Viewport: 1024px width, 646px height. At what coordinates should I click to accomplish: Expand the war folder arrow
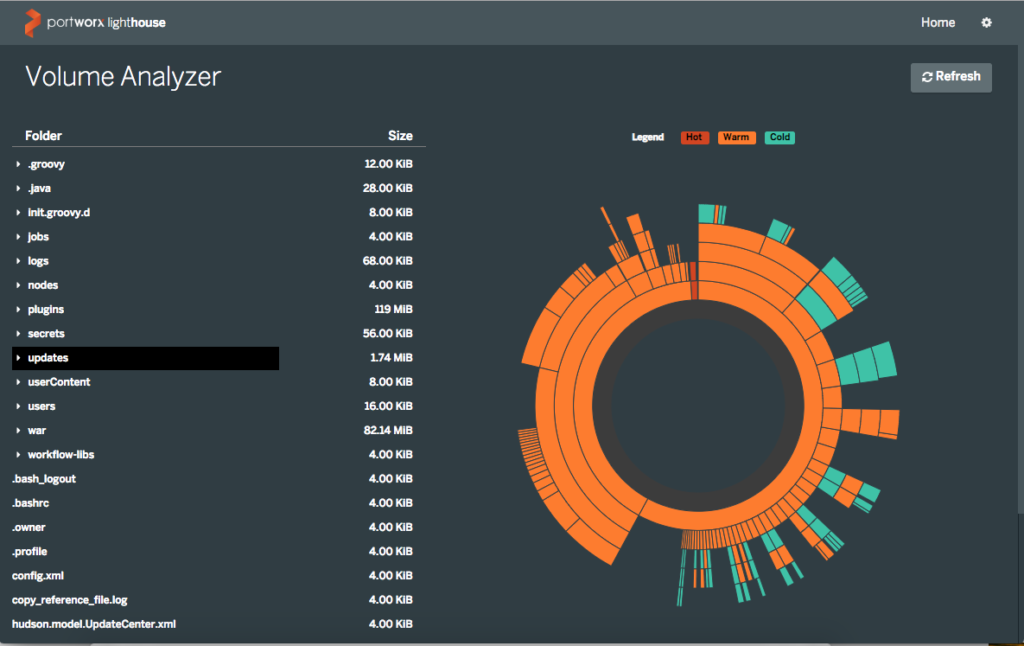[x=18, y=431]
